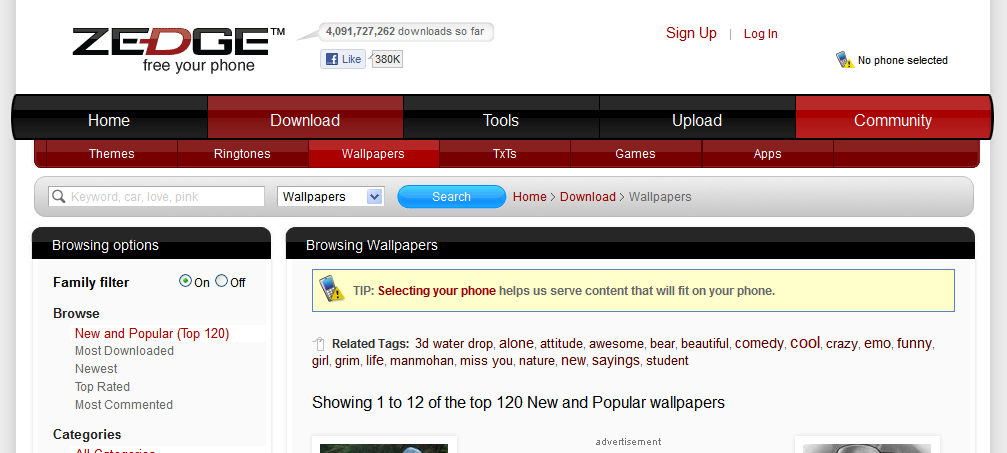Open the bear tag
This screenshot has height=453, width=1007.
pyautogui.click(x=662, y=344)
